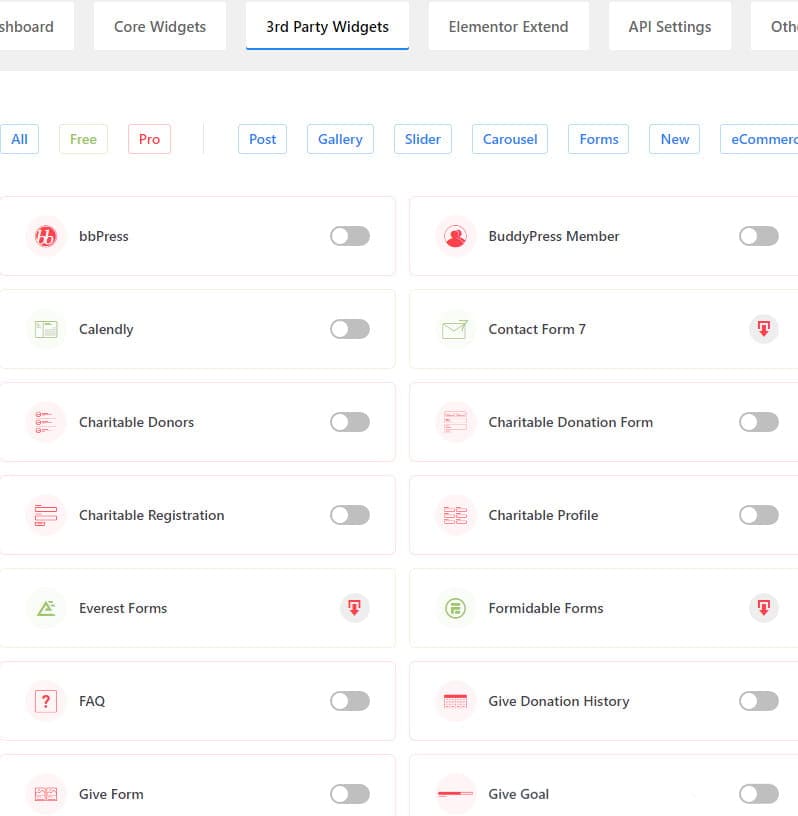Turn on the Calendly widget switch
The height and width of the screenshot is (816, 798).
click(350, 329)
